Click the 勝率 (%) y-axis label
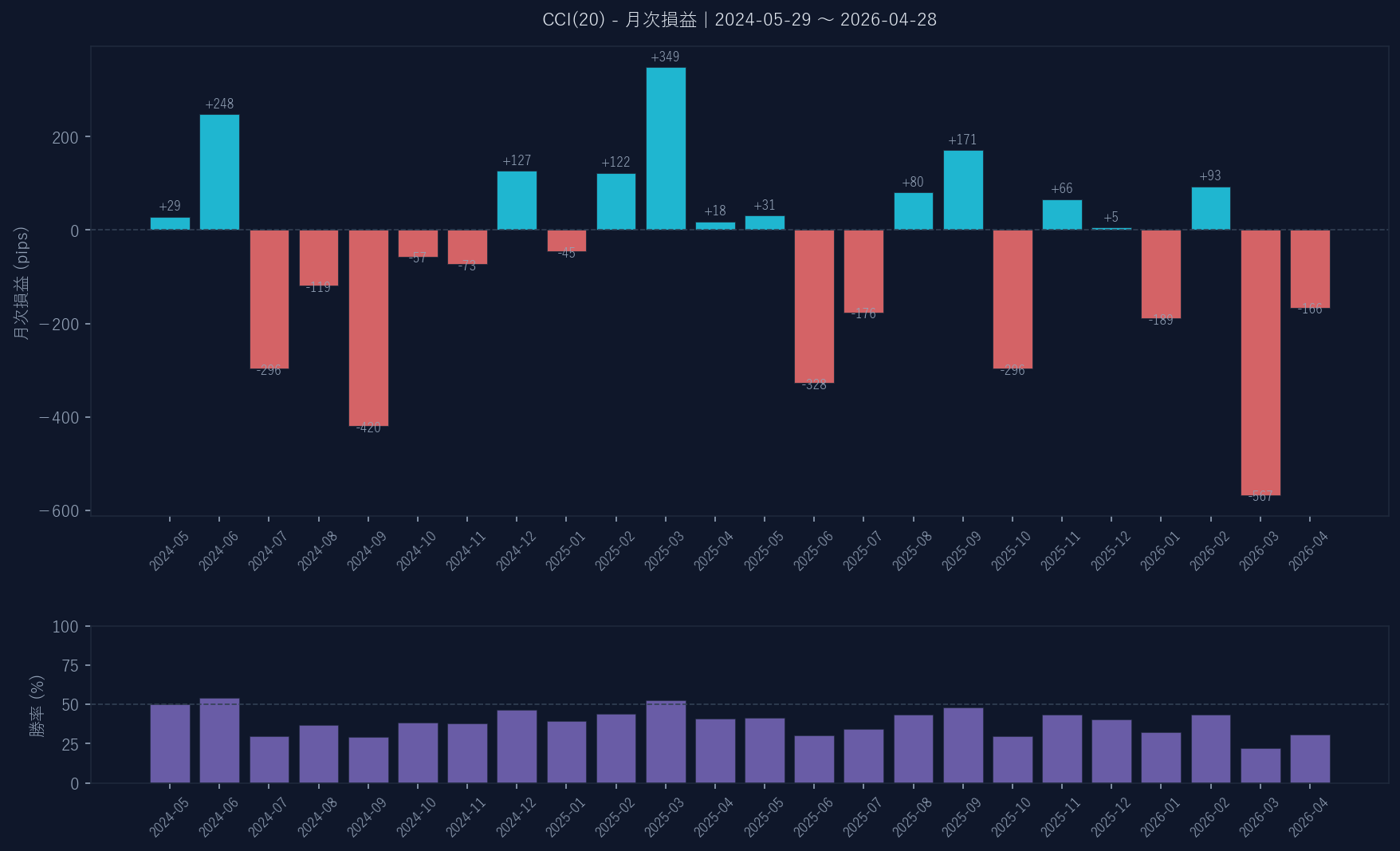The width and height of the screenshot is (1400, 851). click(x=37, y=706)
